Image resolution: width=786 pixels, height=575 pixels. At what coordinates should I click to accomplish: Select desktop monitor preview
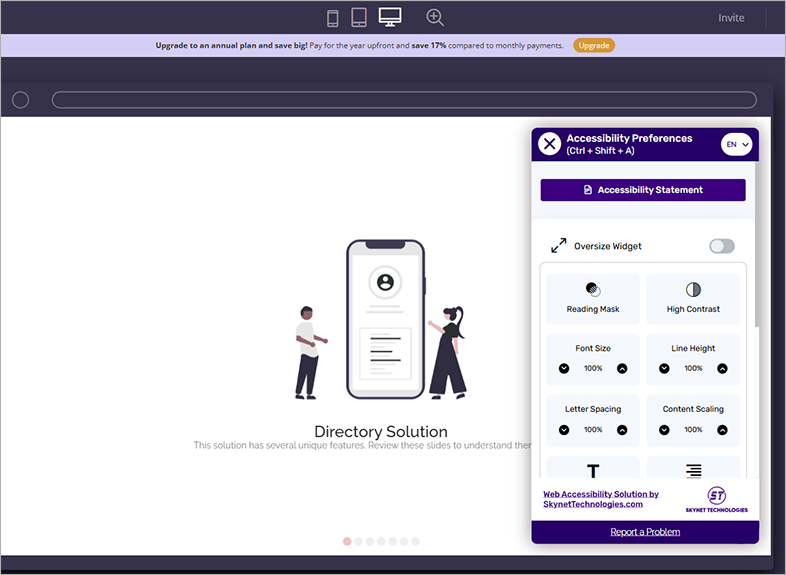(x=390, y=17)
